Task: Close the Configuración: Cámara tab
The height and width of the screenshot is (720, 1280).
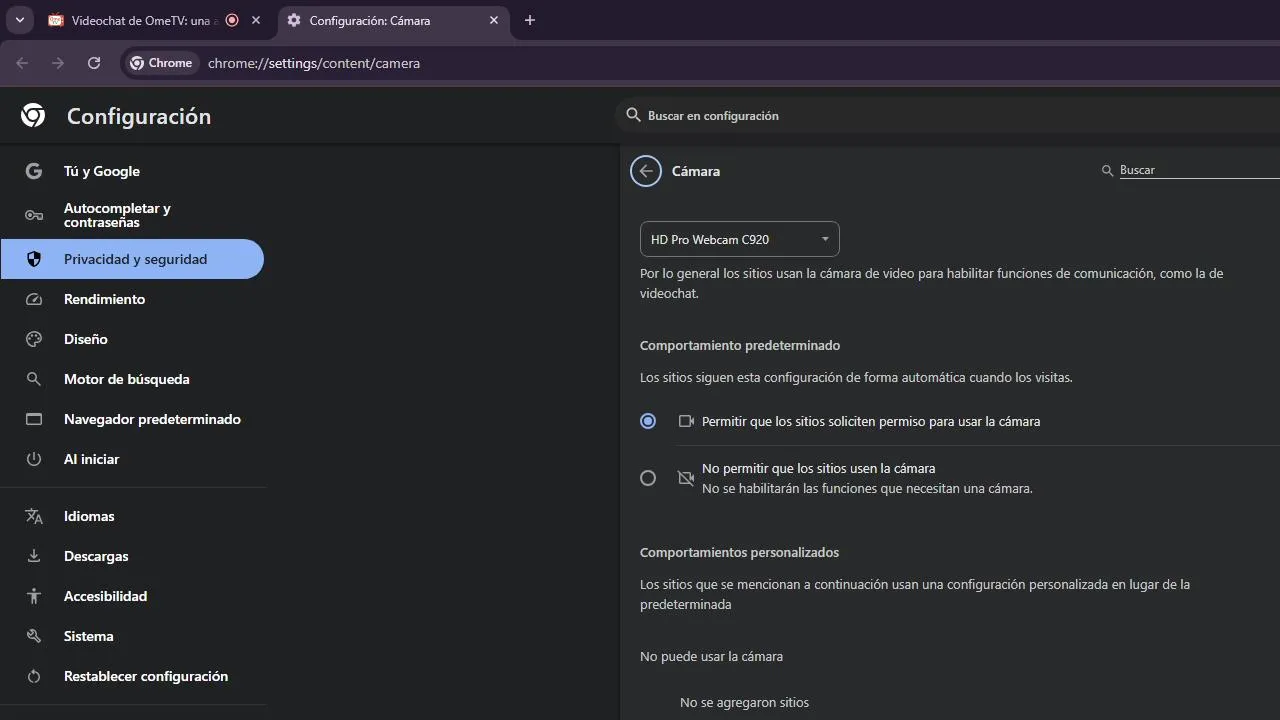Action: pos(494,20)
